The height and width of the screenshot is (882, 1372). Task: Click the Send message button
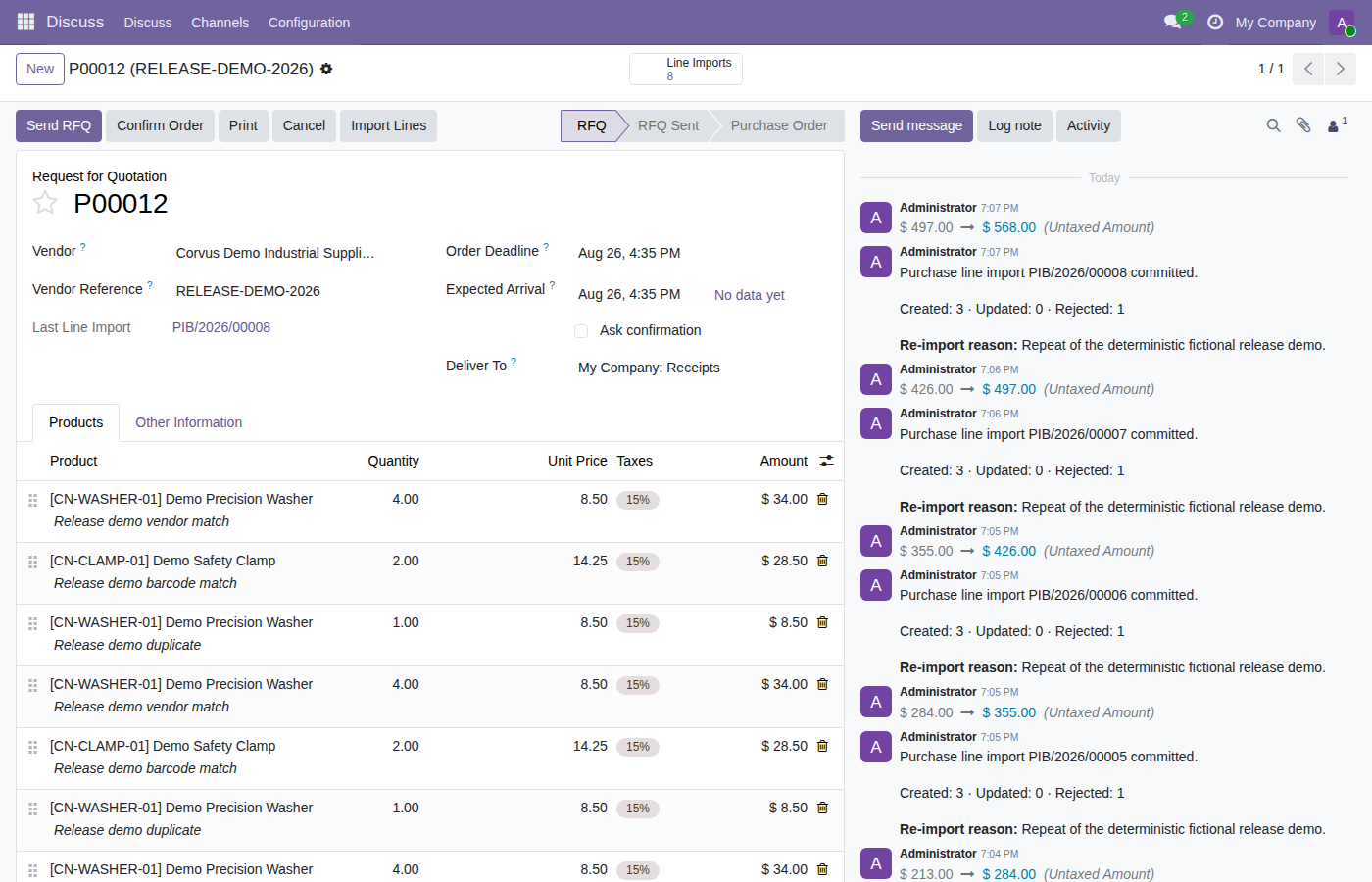click(x=916, y=125)
